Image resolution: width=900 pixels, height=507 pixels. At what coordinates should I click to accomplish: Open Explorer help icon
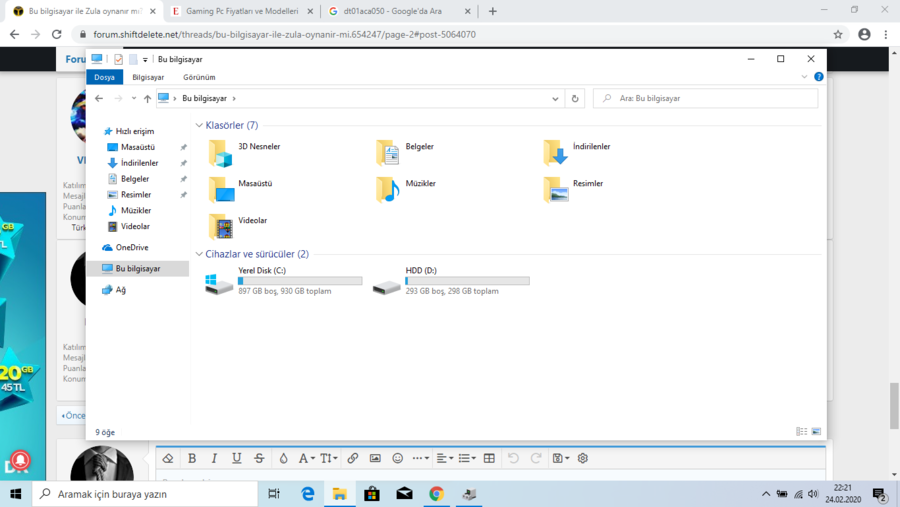[818, 77]
